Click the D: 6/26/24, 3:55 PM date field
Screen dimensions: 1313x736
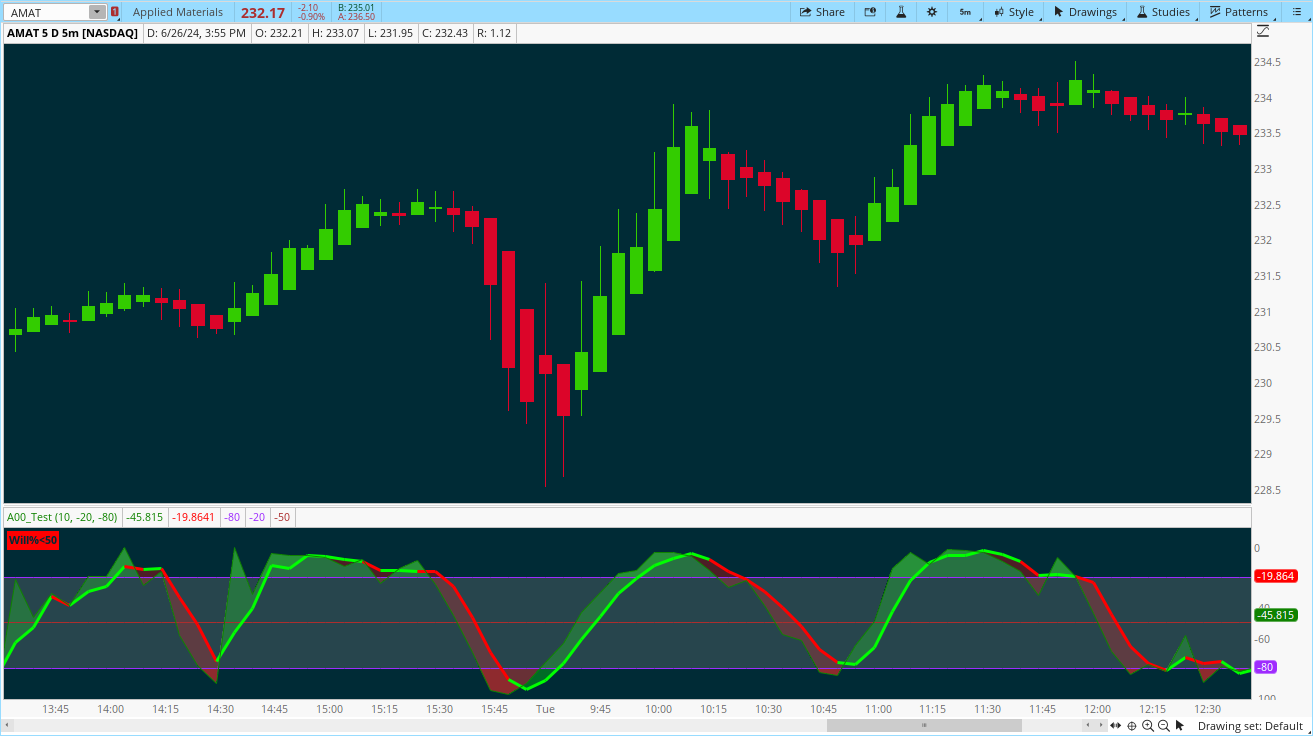(196, 33)
